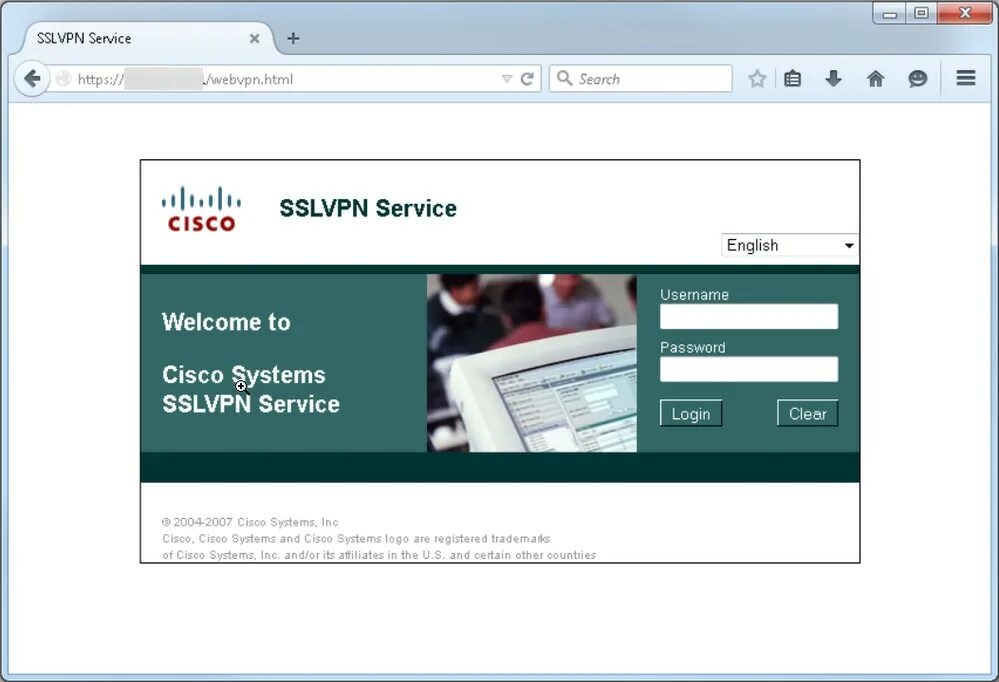Open the downloads arrow icon

(833, 79)
